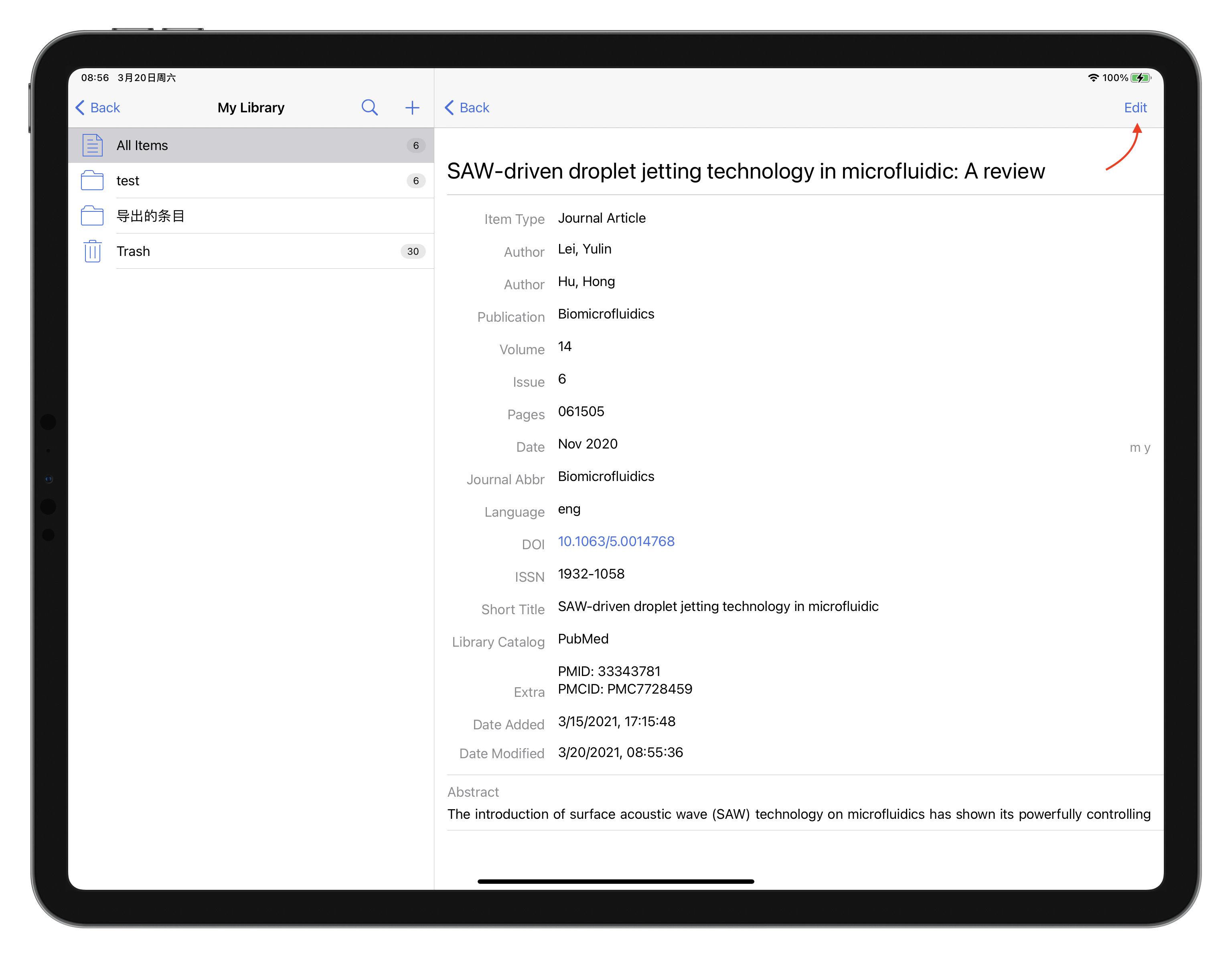This screenshot has width=1232, height=958.
Task: Click the test folder icon
Action: [x=93, y=181]
